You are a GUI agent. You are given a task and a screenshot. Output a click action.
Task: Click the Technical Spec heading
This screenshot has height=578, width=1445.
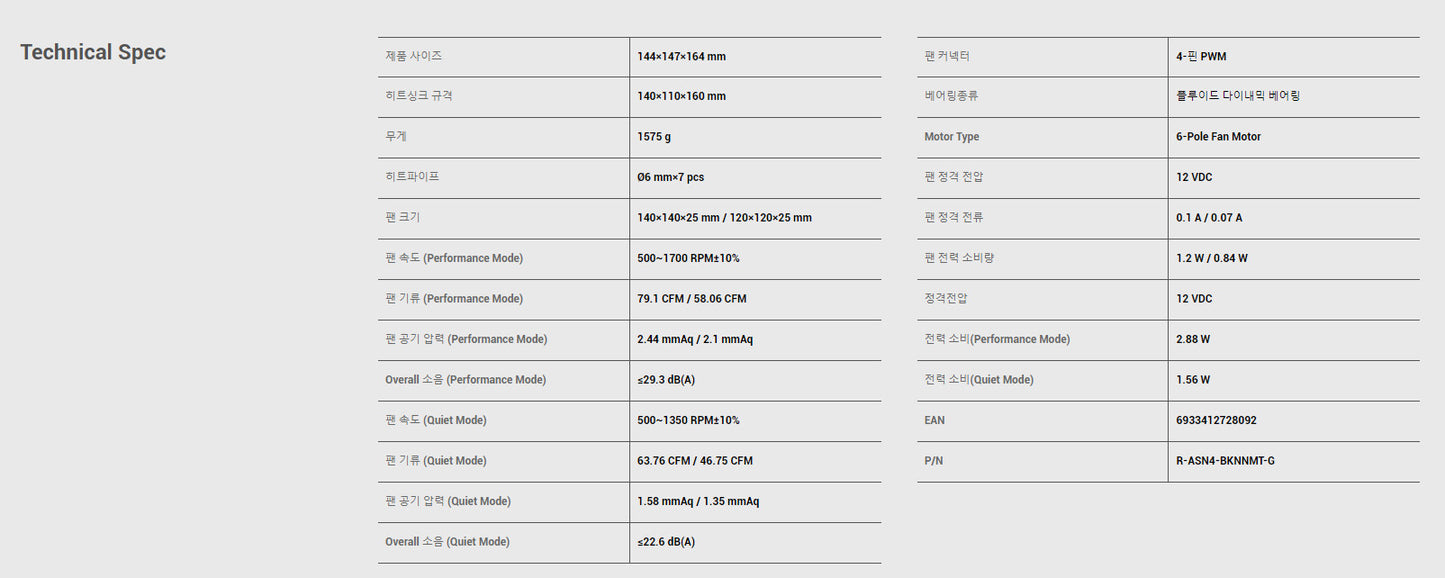(93, 53)
